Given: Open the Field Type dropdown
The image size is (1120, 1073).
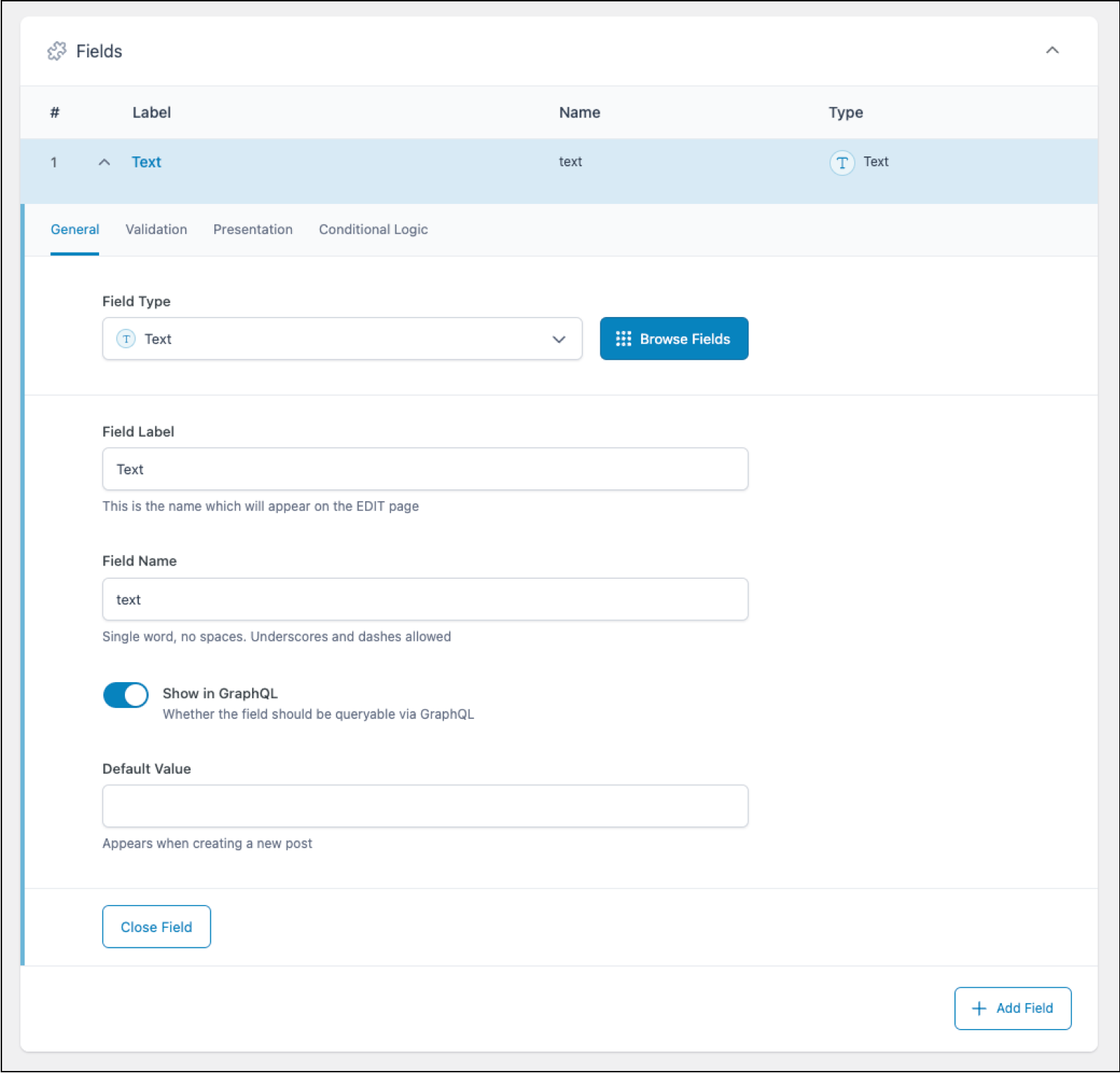Looking at the screenshot, I should (559, 339).
